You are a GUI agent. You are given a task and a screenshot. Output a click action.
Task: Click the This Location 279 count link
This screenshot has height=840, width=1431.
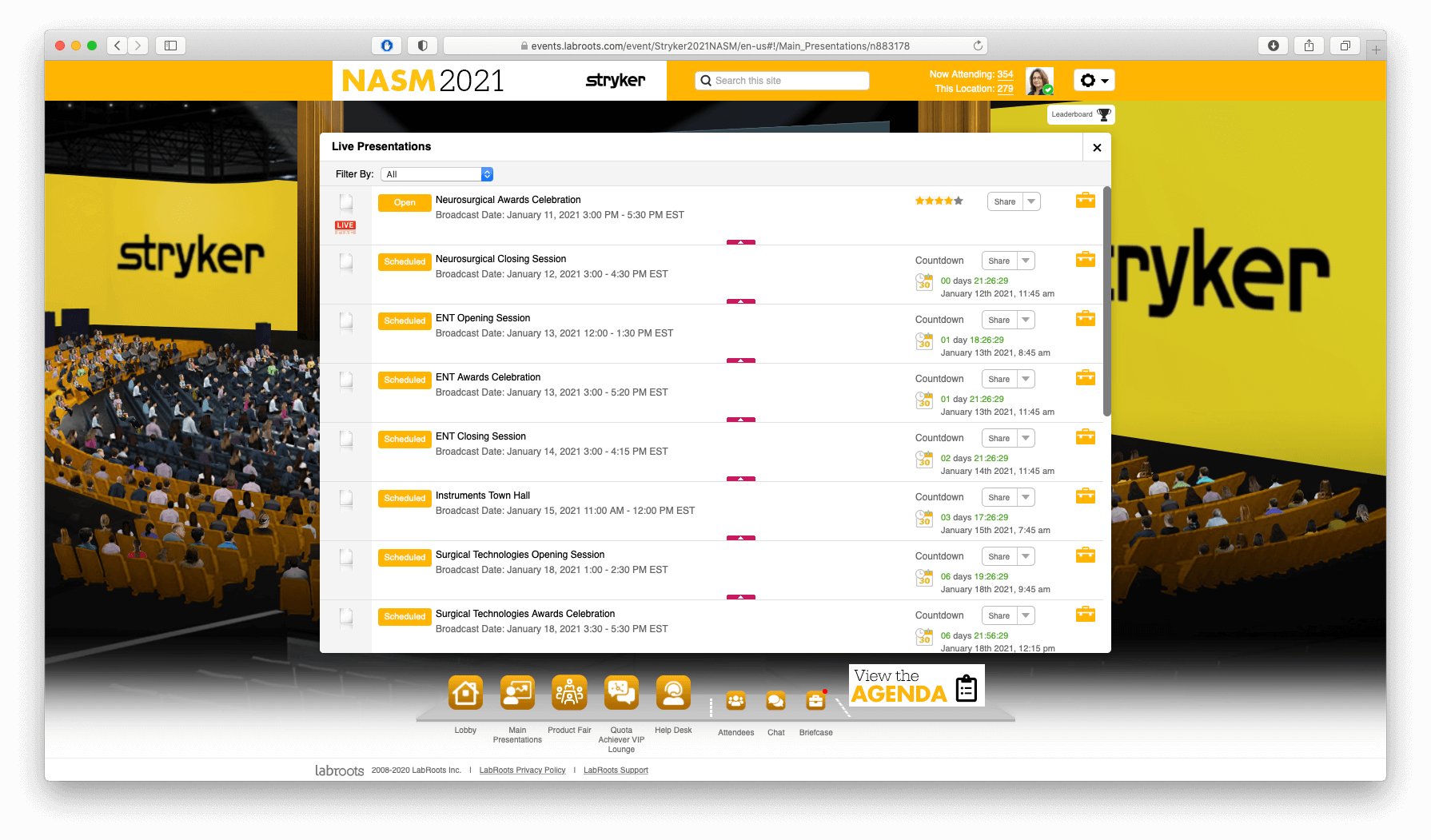pos(1005,89)
